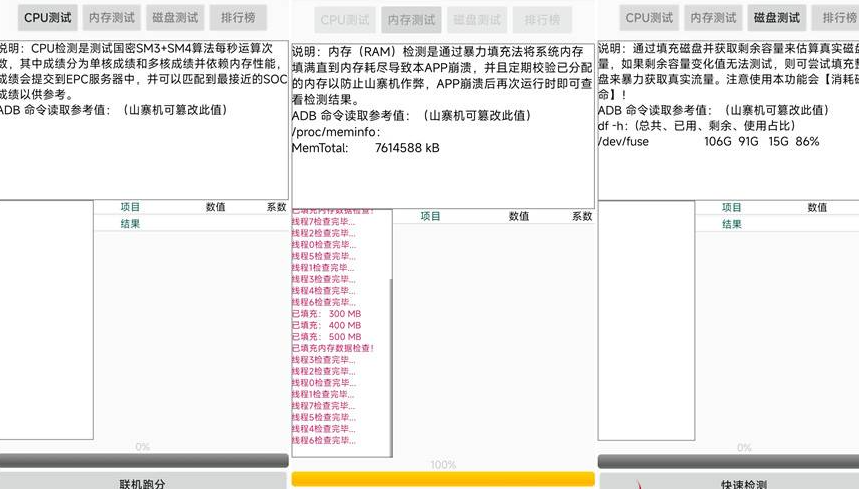Click the "MemTotal: 7614588 kB" line
859x489 pixels.
coord(366,148)
